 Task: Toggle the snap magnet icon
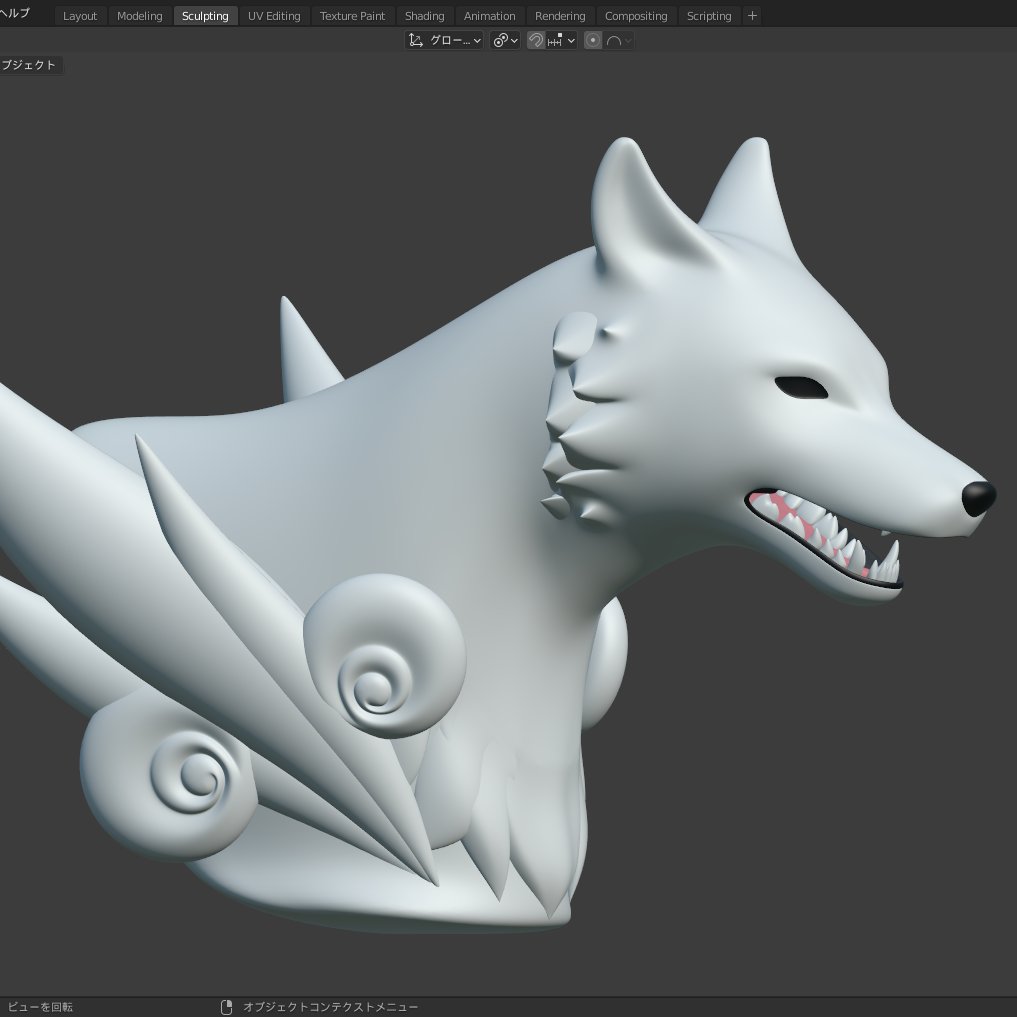click(535, 40)
